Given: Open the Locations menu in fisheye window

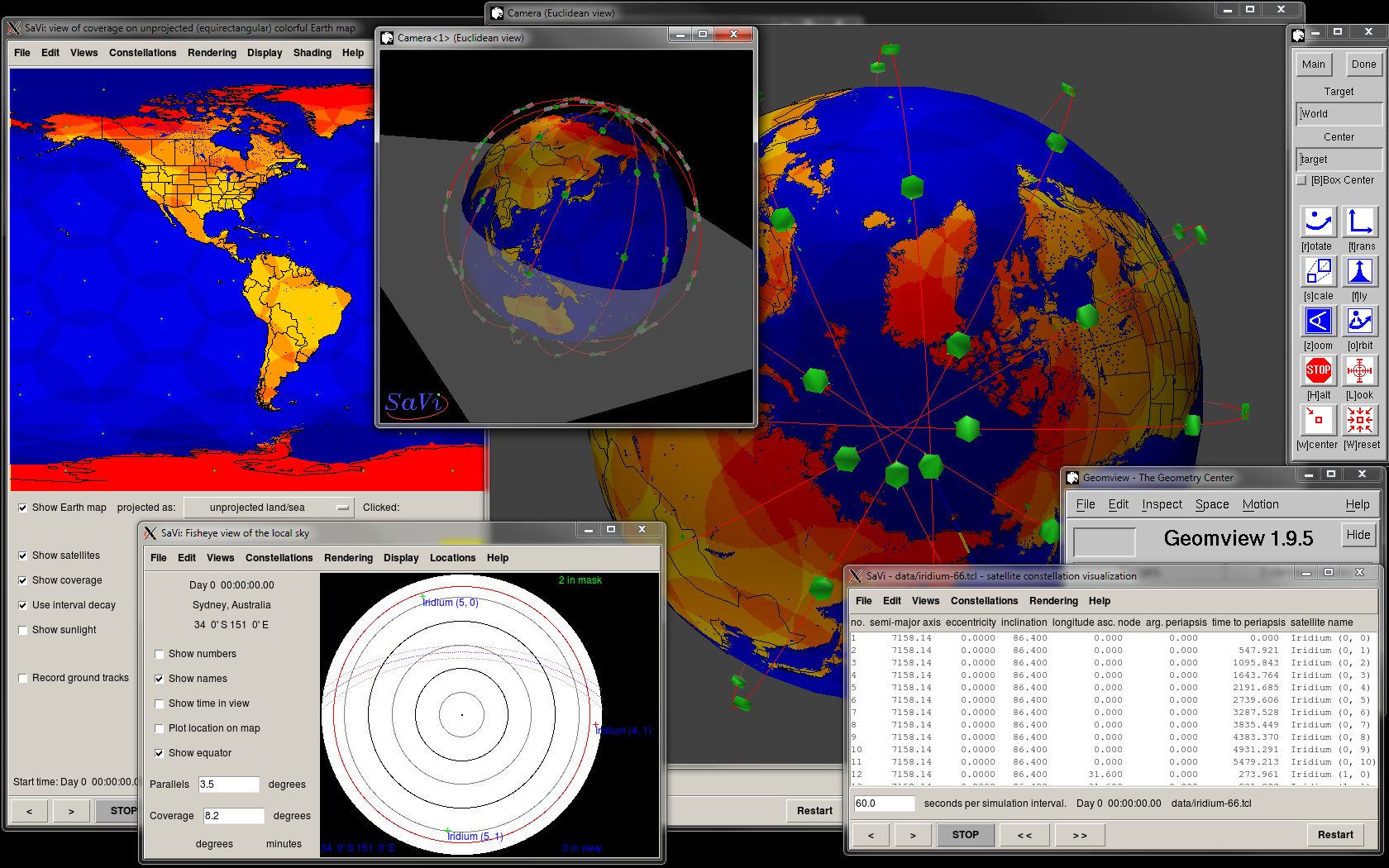Looking at the screenshot, I should pos(452,558).
